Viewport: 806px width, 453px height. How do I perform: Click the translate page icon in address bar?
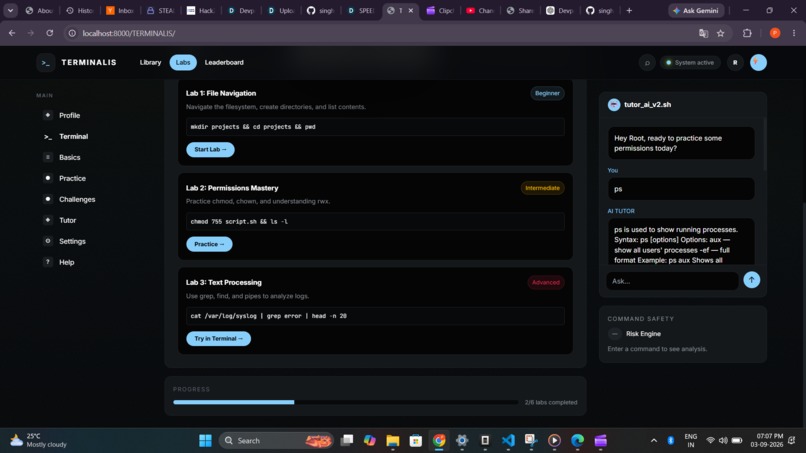(x=703, y=33)
